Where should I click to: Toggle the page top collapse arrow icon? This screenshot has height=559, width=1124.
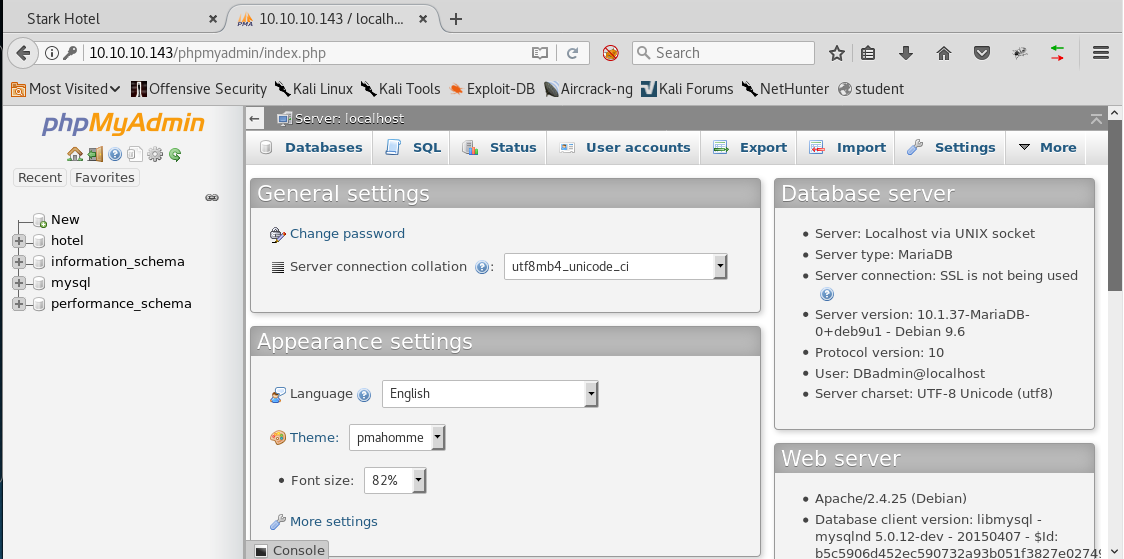click(x=1097, y=119)
